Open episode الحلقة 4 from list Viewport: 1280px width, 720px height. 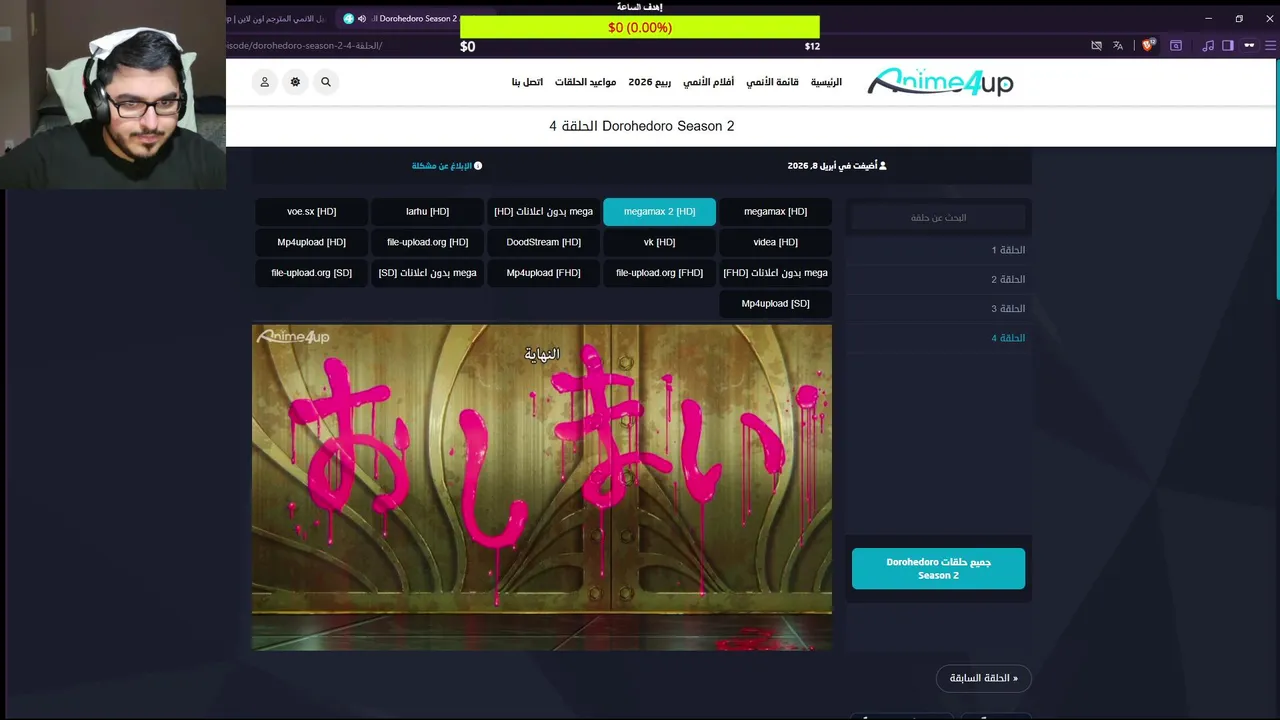938,338
